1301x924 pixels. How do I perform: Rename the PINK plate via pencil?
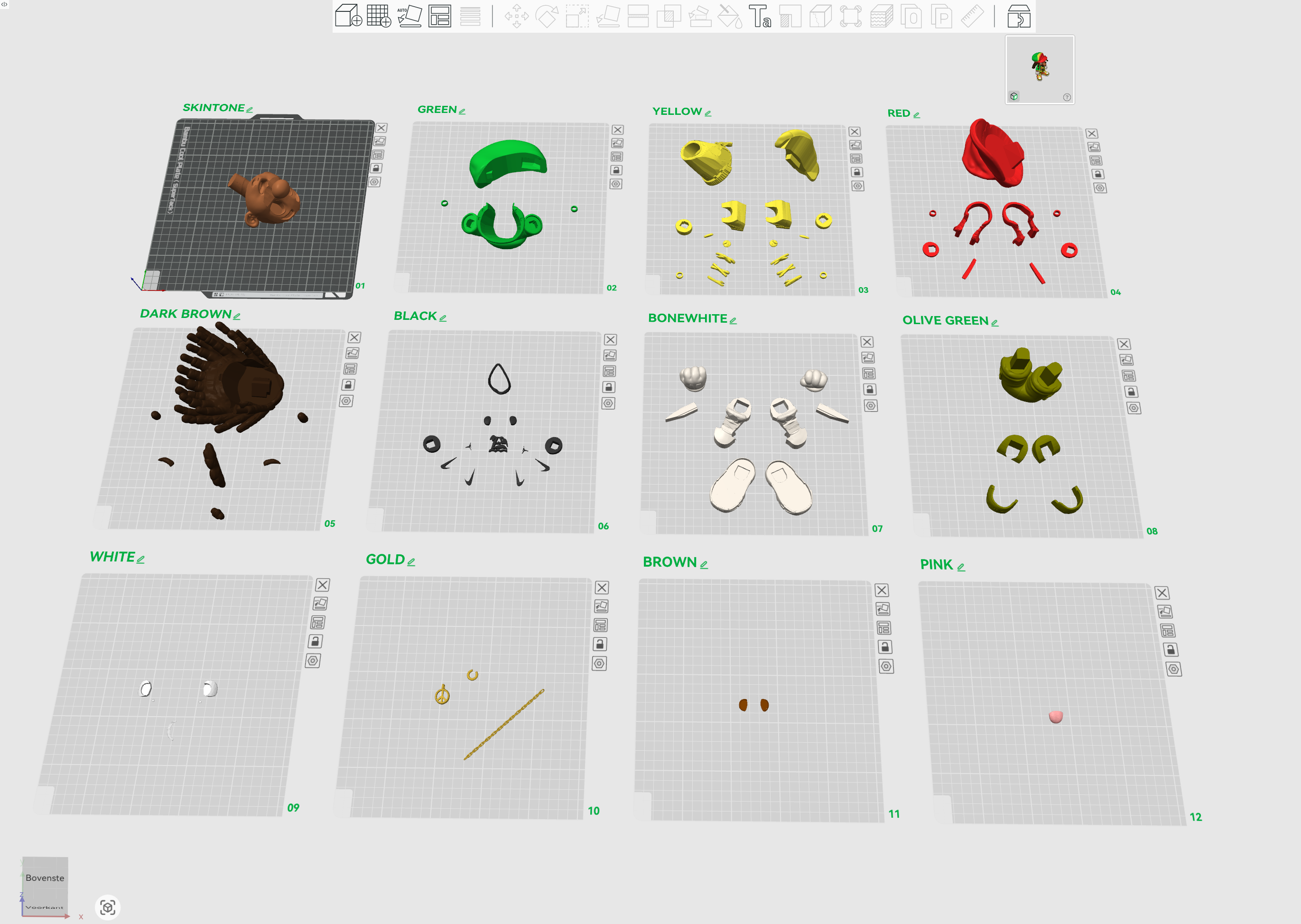coord(961,567)
